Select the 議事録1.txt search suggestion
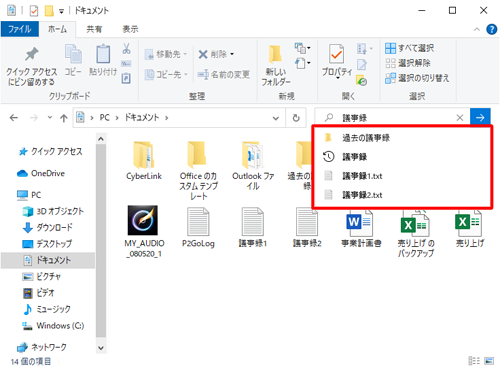Screen dimensions: 500x370 402,176
